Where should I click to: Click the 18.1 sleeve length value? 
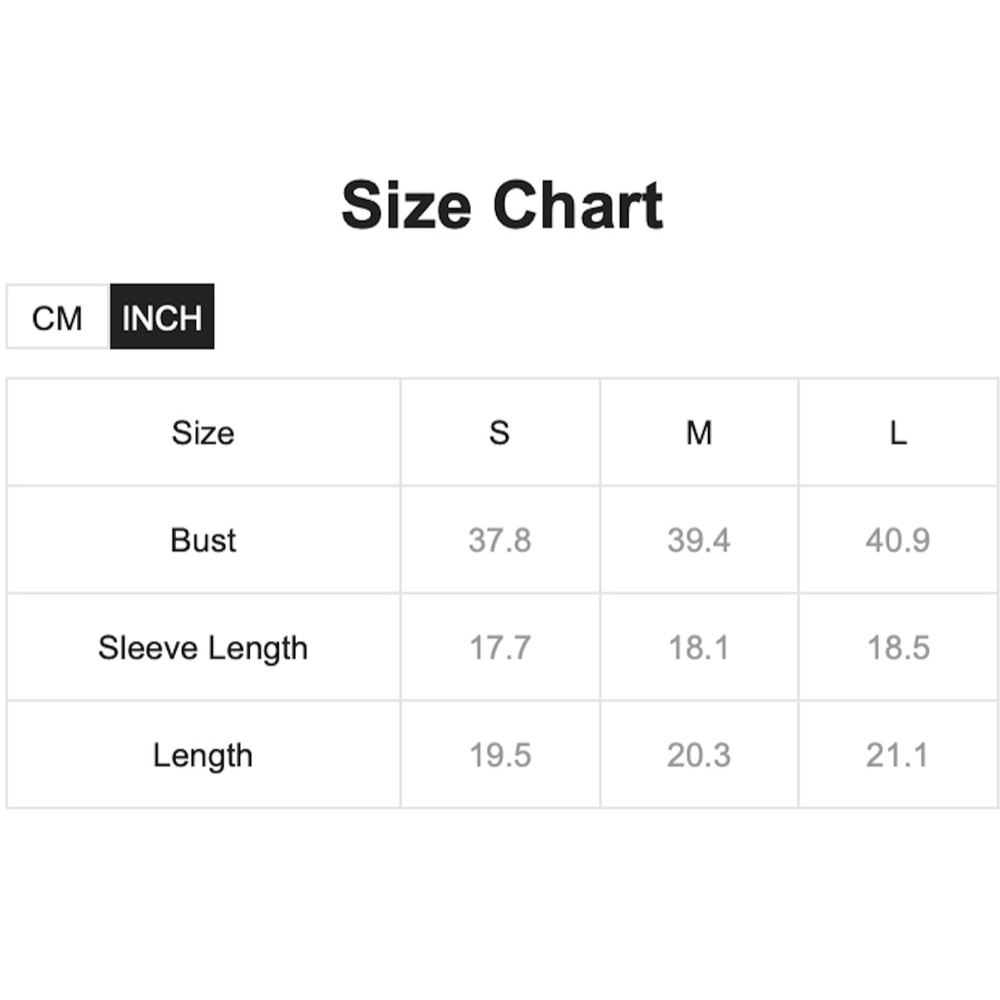(x=699, y=648)
